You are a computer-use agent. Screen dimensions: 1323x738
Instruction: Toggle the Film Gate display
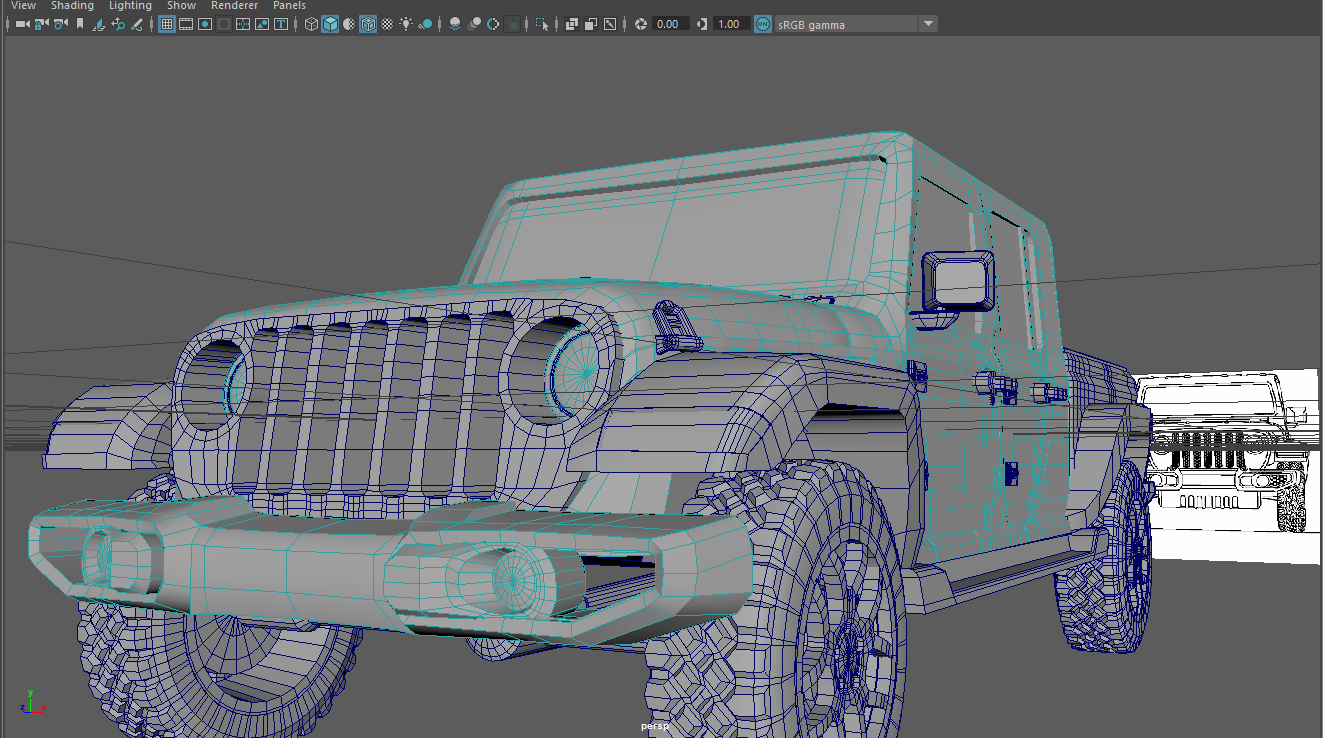pos(186,24)
